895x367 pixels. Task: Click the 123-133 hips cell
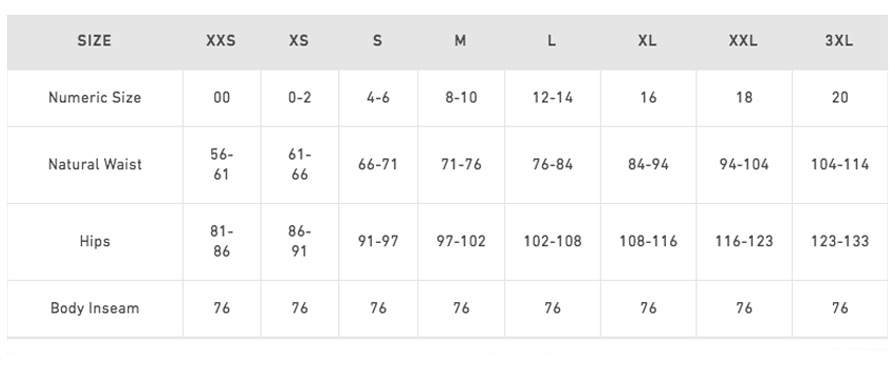[x=840, y=241]
